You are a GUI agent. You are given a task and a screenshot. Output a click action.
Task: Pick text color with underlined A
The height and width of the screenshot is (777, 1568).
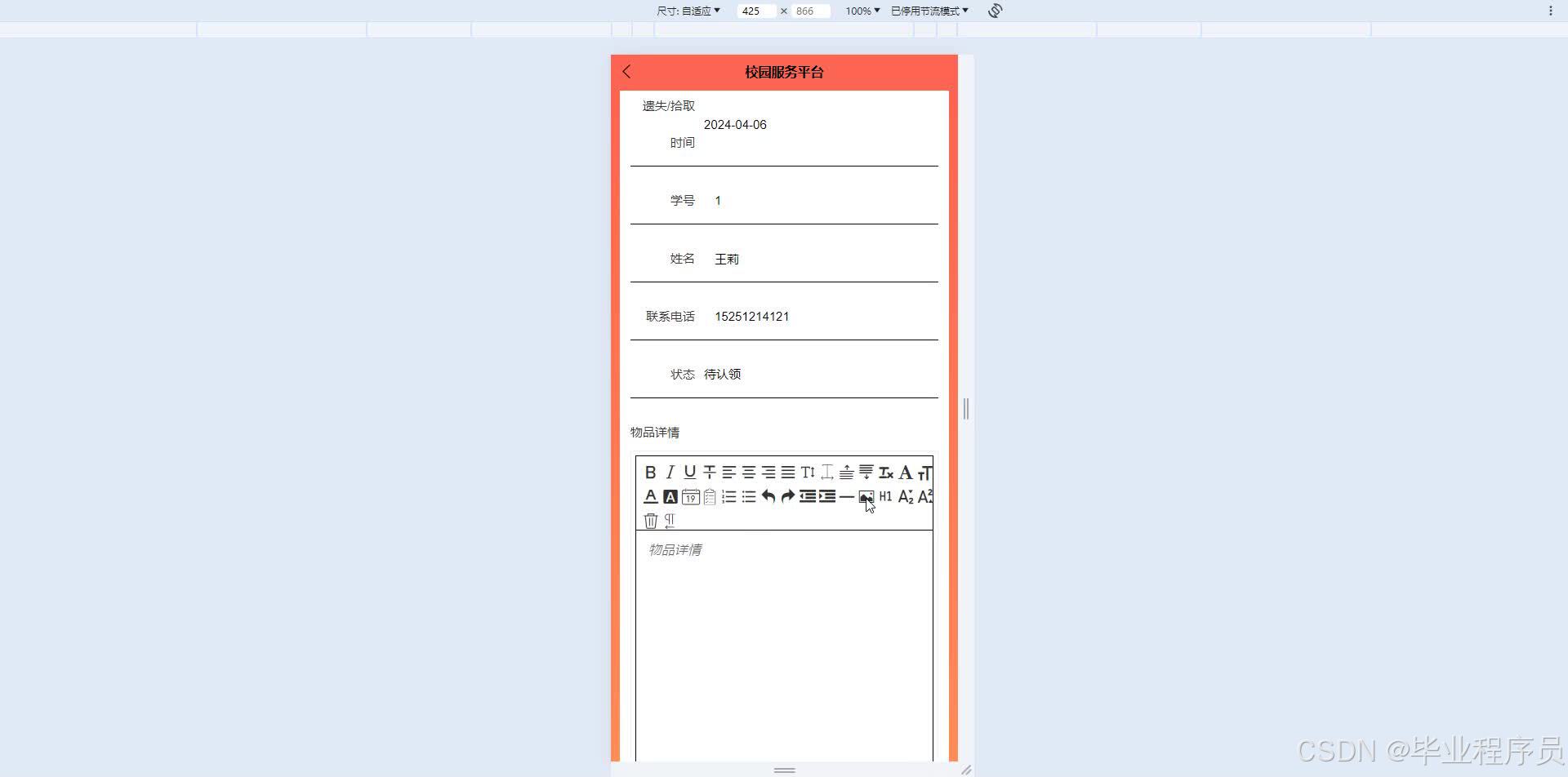click(x=650, y=496)
